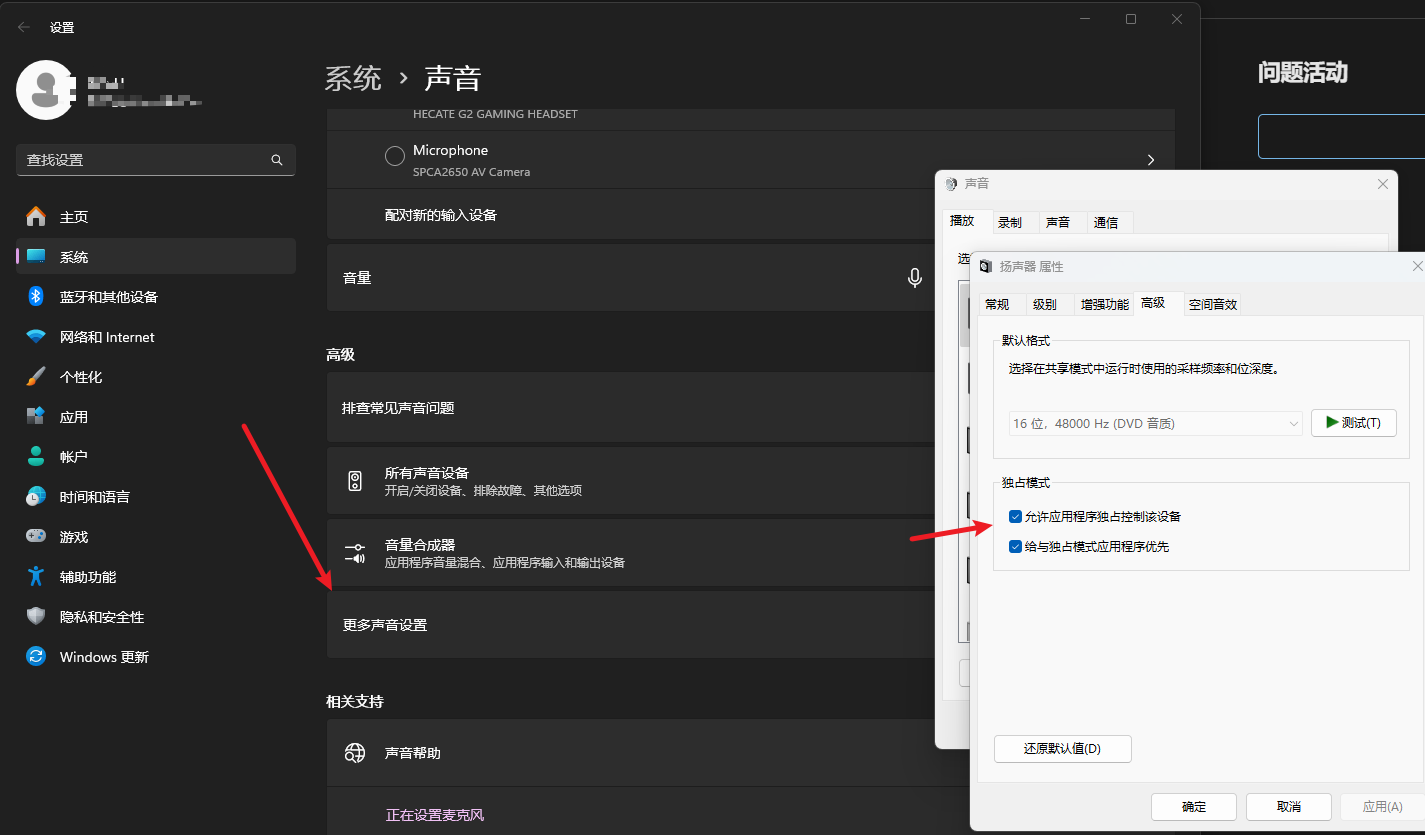Image resolution: width=1425 pixels, height=835 pixels.
Task: Open the 主页 home page in sidebar
Action: (x=156, y=217)
